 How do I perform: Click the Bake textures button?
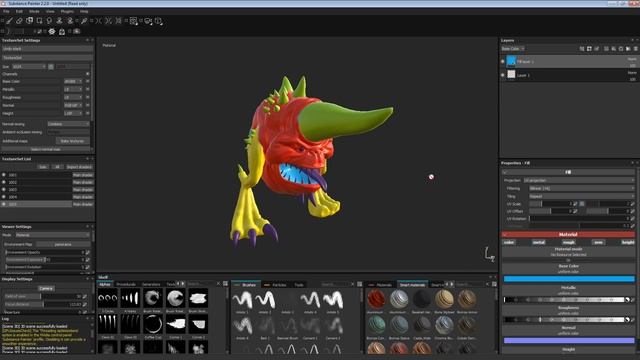pyautogui.click(x=72, y=141)
